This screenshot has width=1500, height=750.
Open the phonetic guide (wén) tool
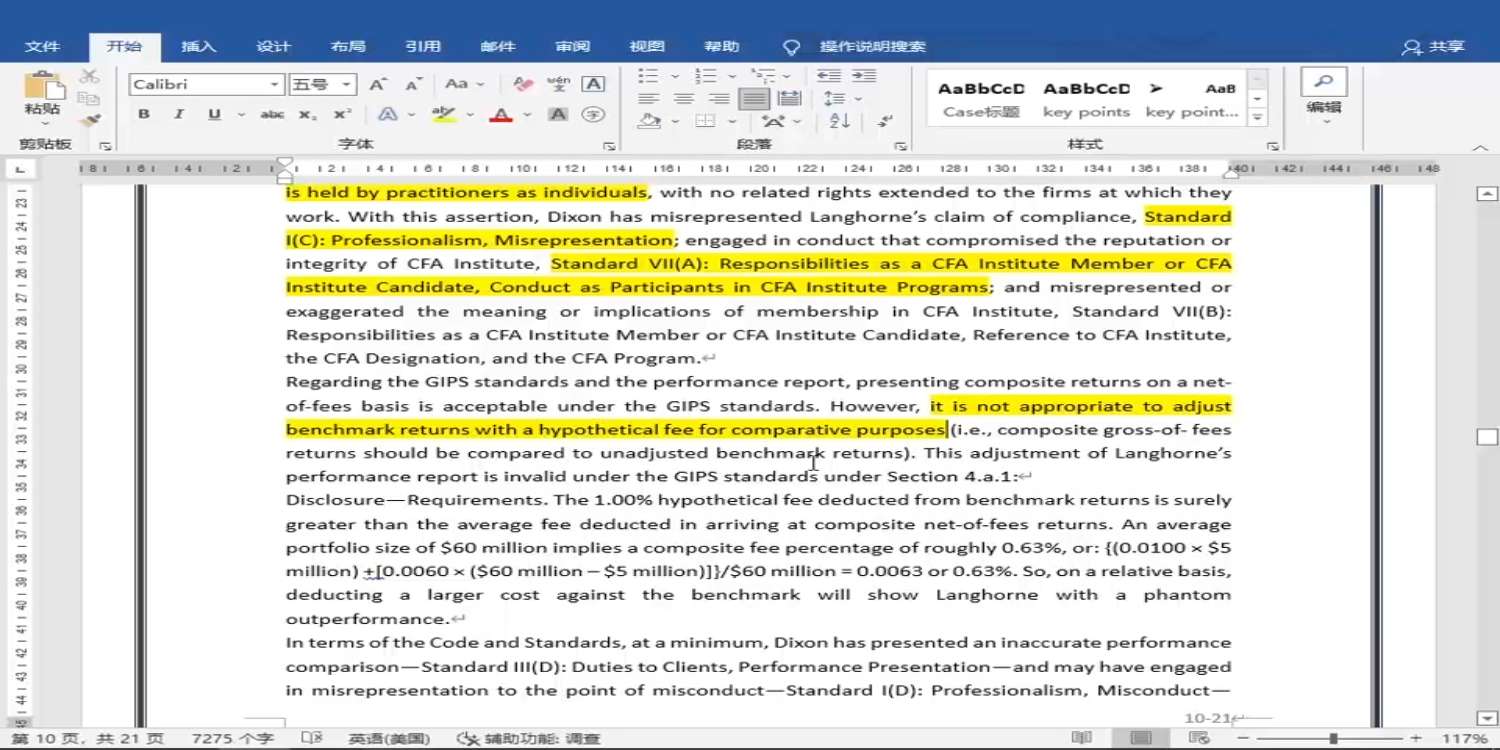[559, 84]
